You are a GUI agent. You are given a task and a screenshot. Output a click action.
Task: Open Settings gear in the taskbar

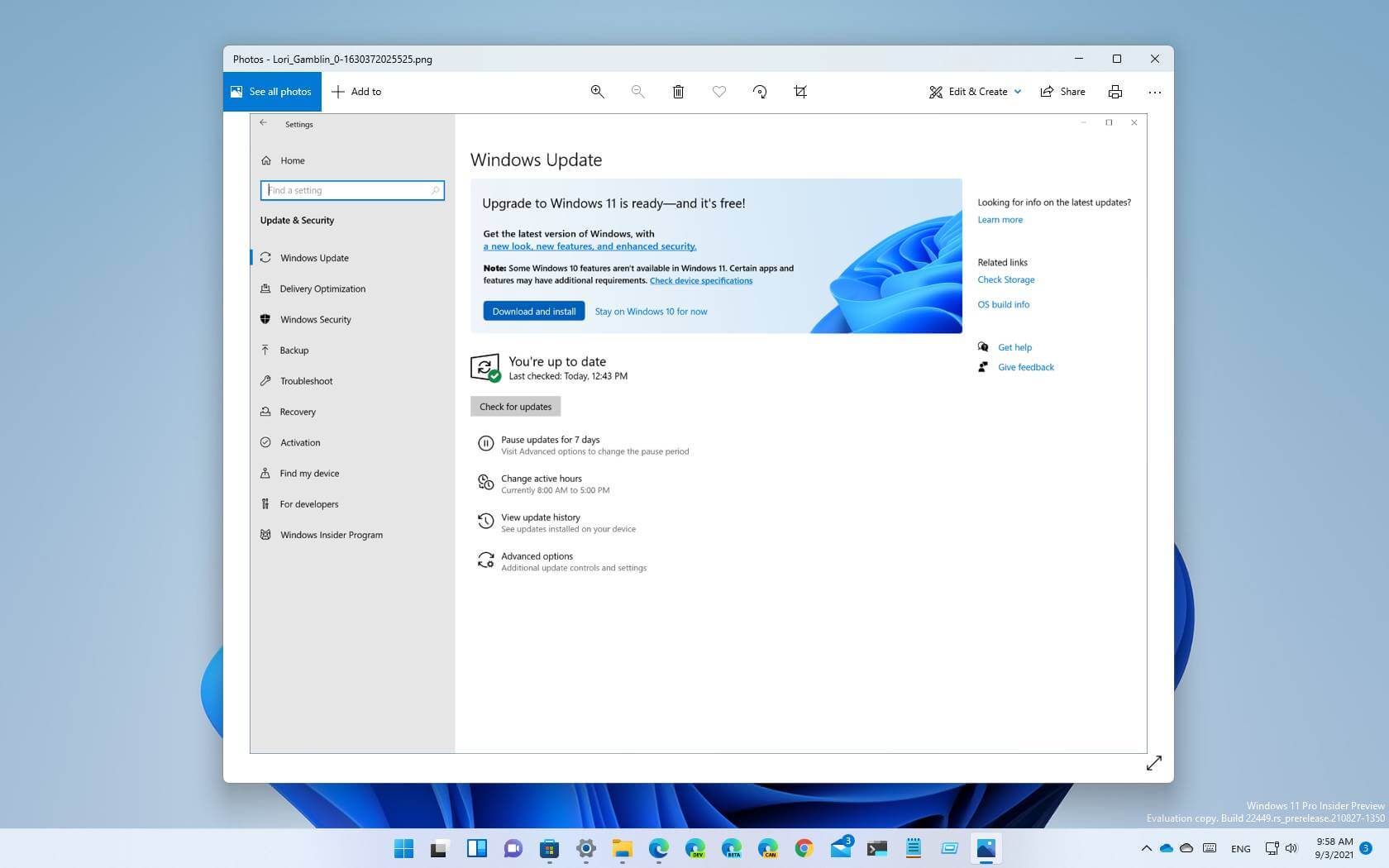[585, 848]
